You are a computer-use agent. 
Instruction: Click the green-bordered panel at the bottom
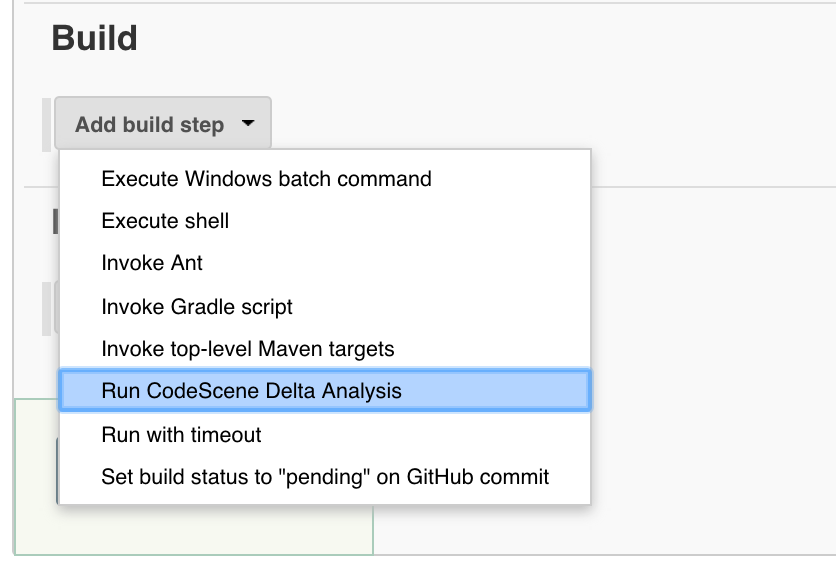[200, 530]
